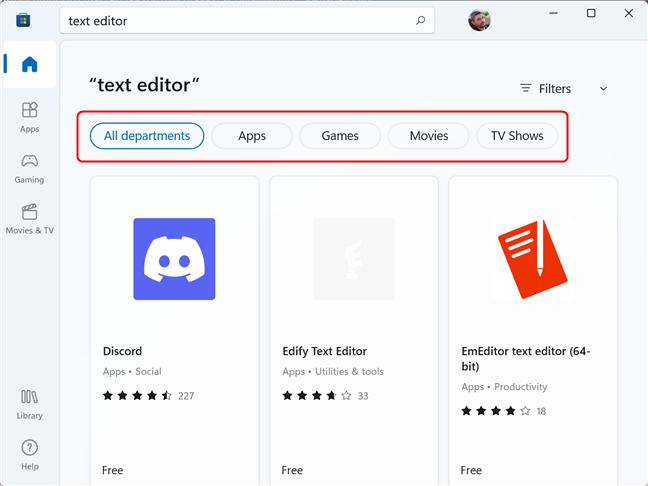This screenshot has height=486, width=648.
Task: Expand the Filters chevron
Action: tap(603, 88)
